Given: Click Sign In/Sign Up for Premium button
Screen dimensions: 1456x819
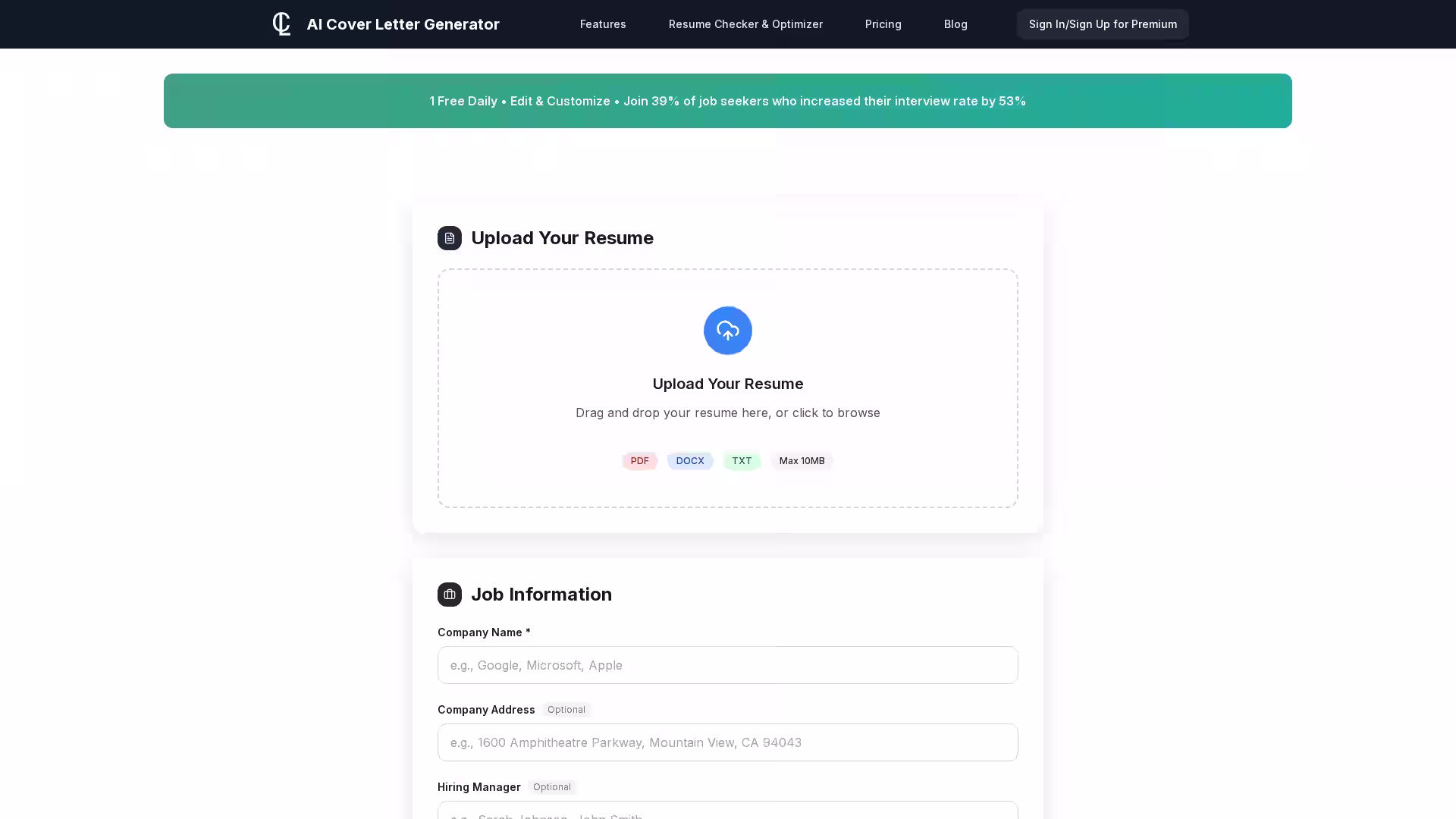Looking at the screenshot, I should pyautogui.click(x=1102, y=24).
